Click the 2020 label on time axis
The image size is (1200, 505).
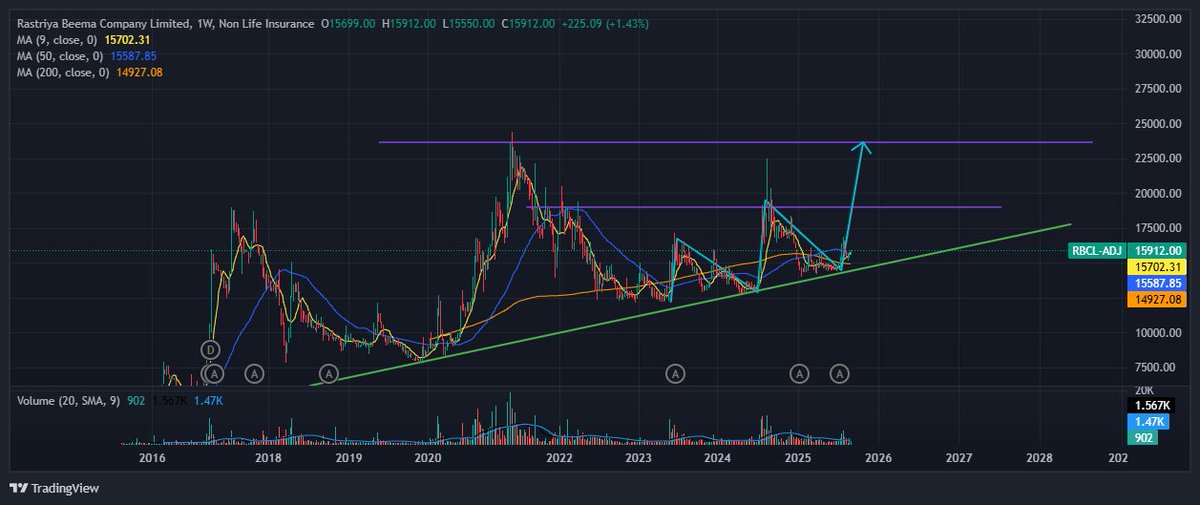pos(428,458)
